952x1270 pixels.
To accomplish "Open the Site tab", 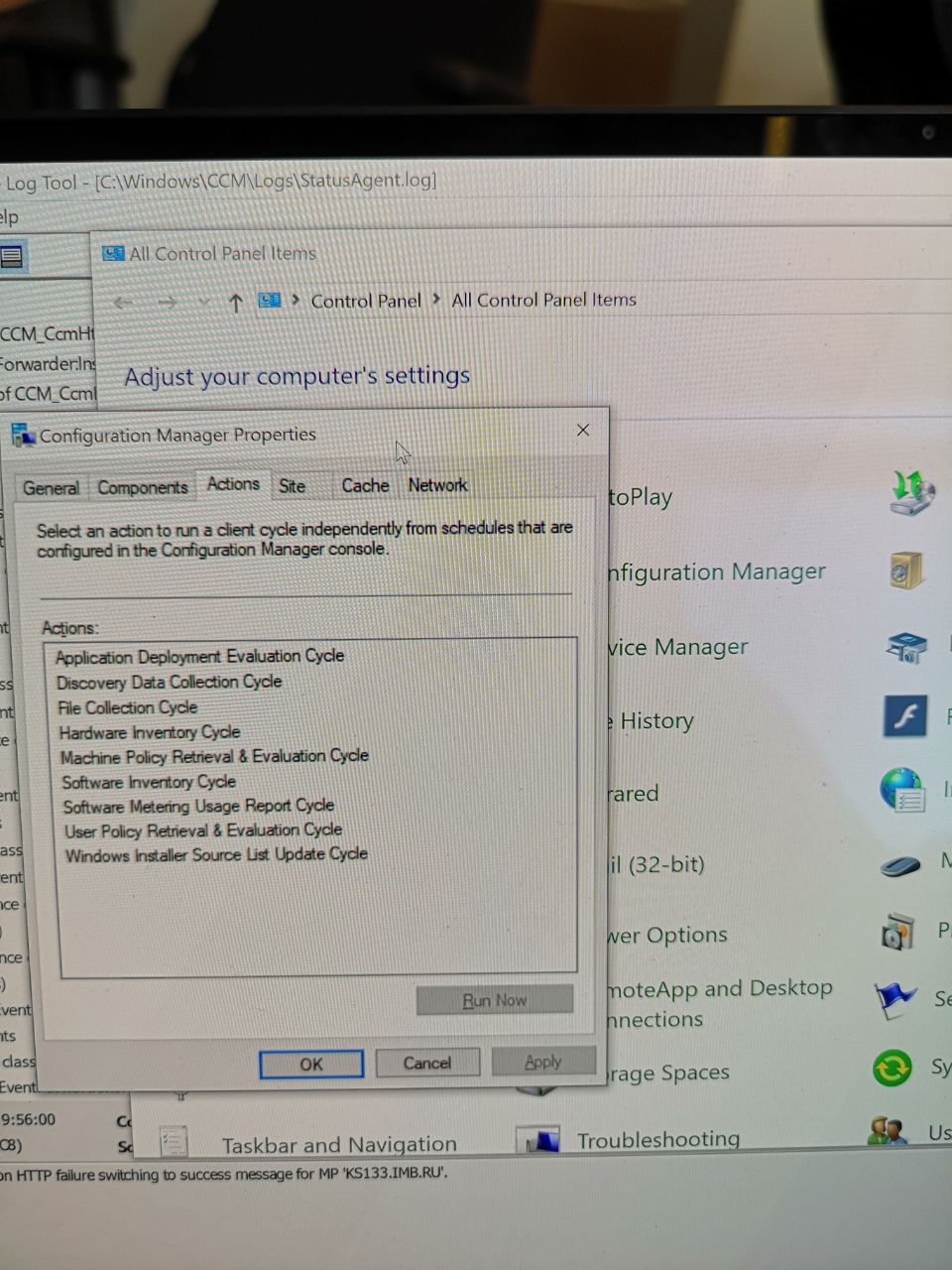I will click(x=293, y=486).
